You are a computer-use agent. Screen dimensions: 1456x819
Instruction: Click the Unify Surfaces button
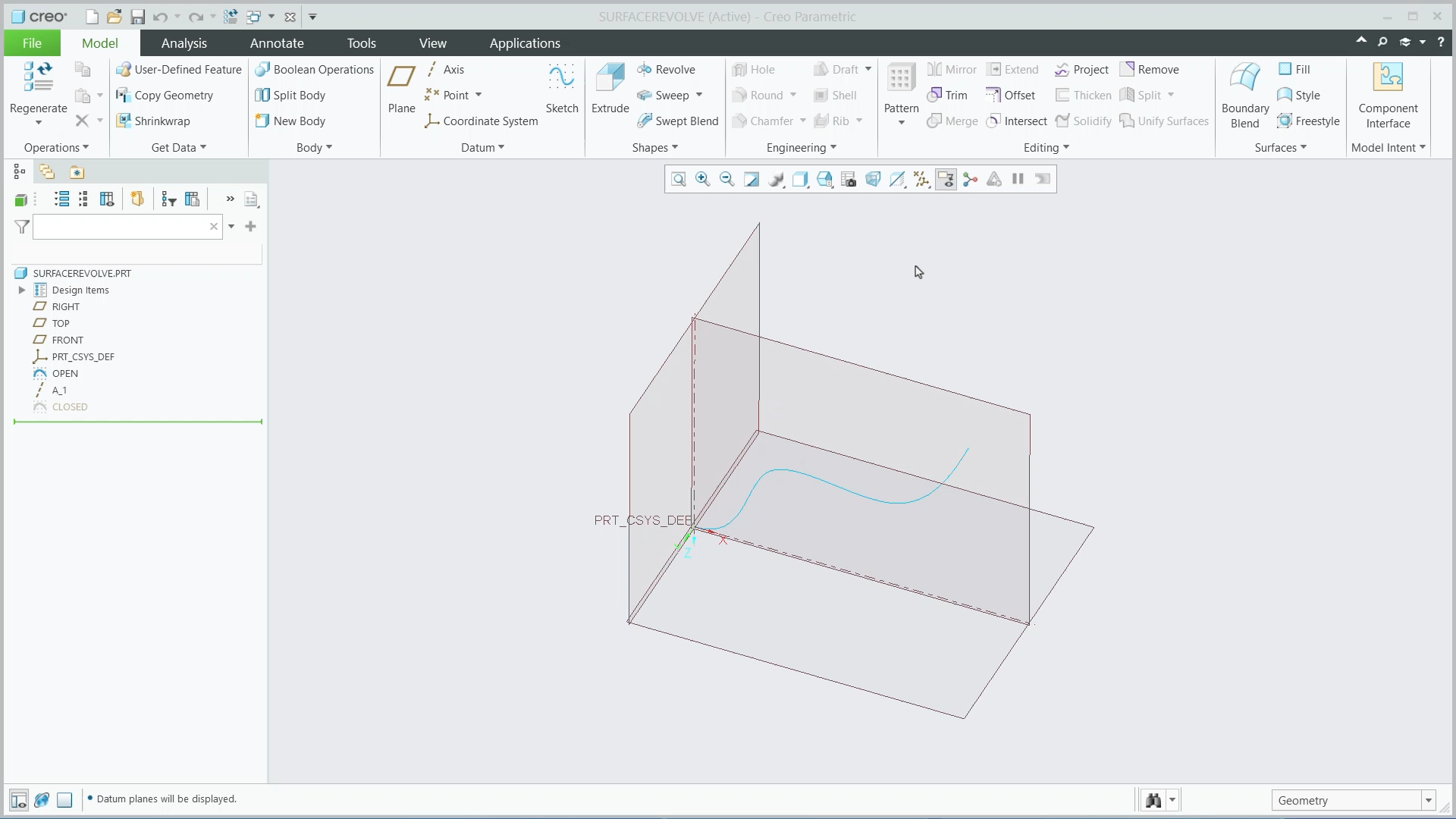point(1165,121)
